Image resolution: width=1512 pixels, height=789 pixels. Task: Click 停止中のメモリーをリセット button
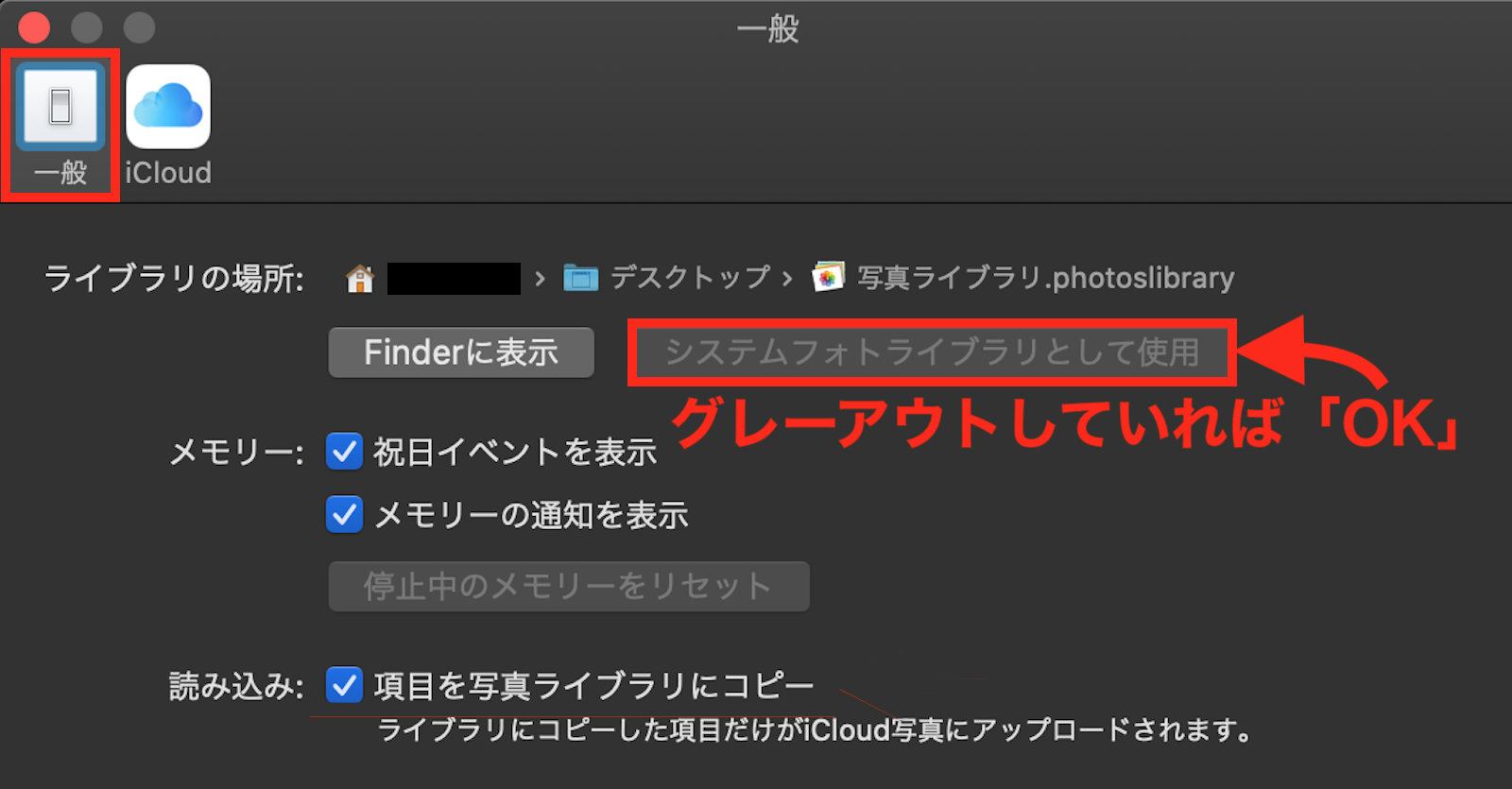click(569, 586)
